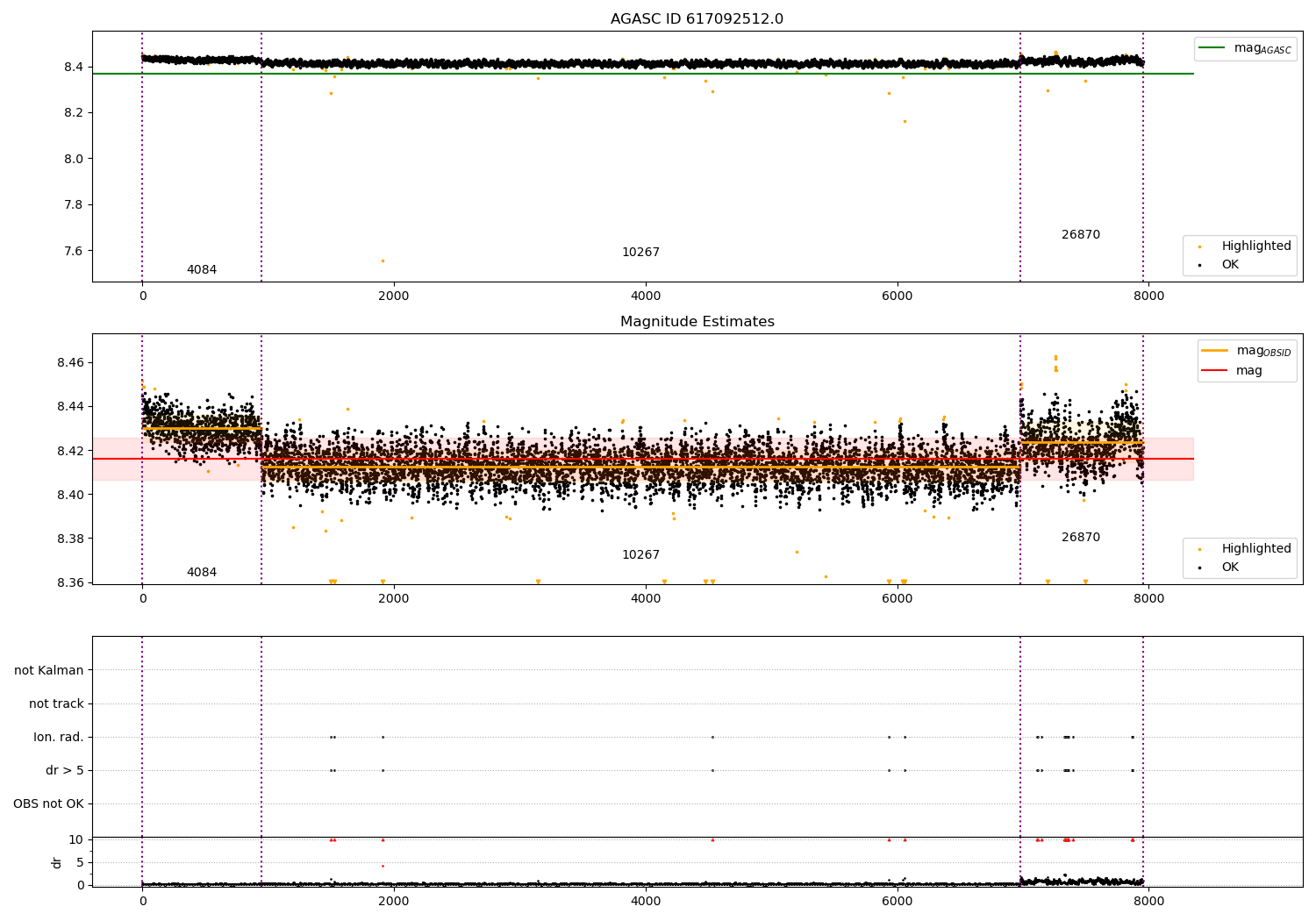Click the 26870 obsid label in top plot

point(1081,235)
